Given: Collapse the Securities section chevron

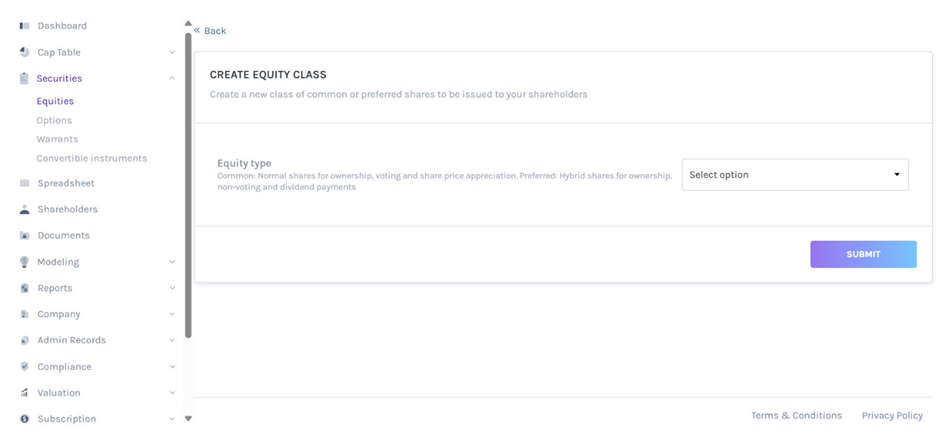Looking at the screenshot, I should (x=172, y=78).
